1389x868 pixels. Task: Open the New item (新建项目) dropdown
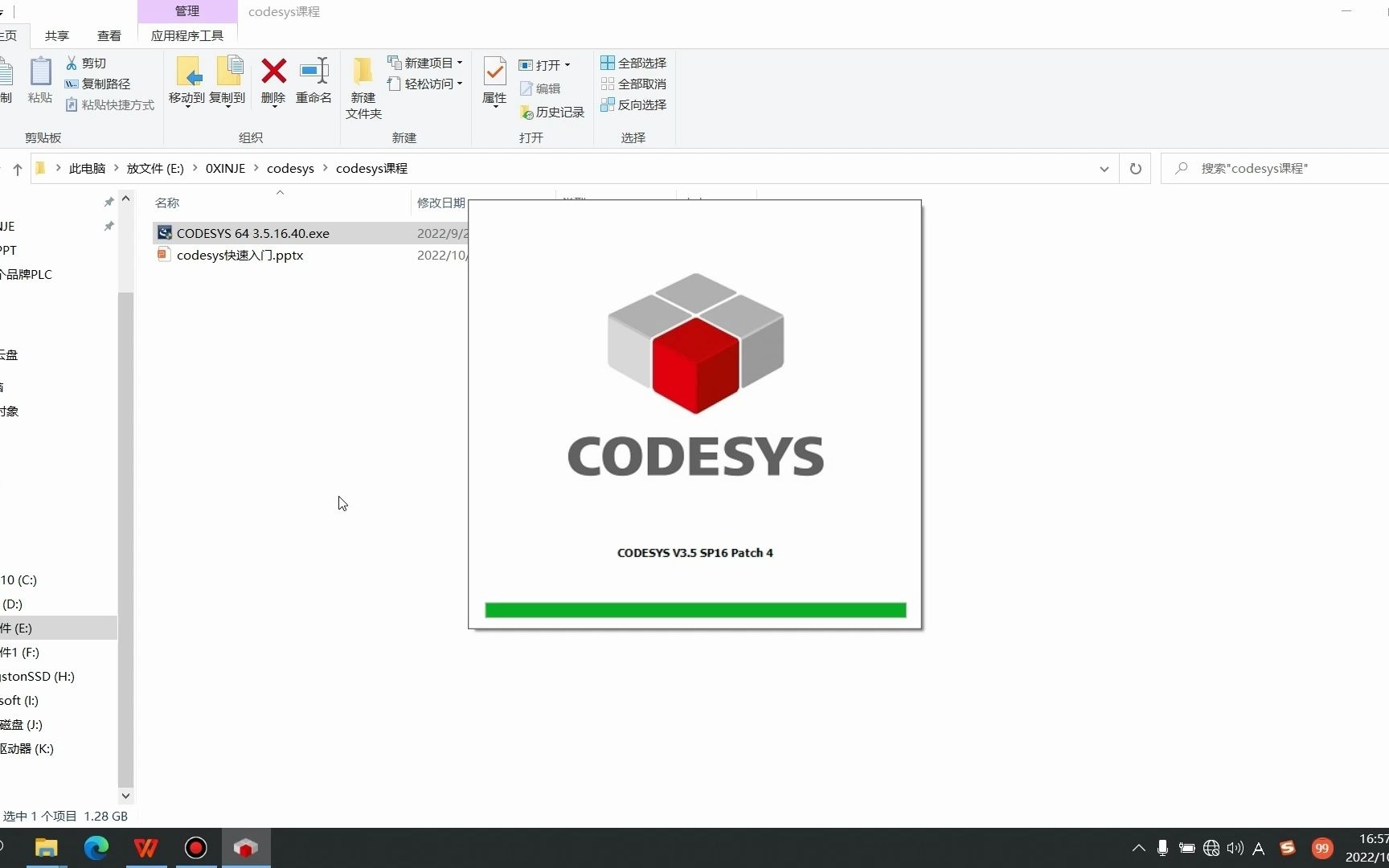pyautogui.click(x=425, y=63)
